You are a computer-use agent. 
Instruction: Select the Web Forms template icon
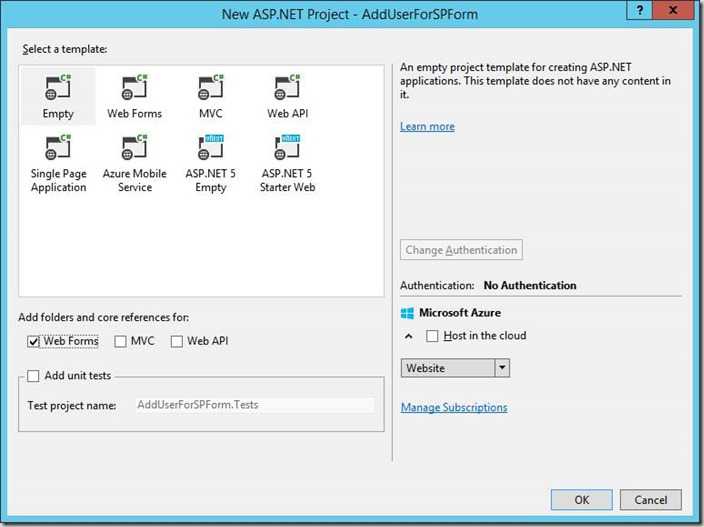134,87
